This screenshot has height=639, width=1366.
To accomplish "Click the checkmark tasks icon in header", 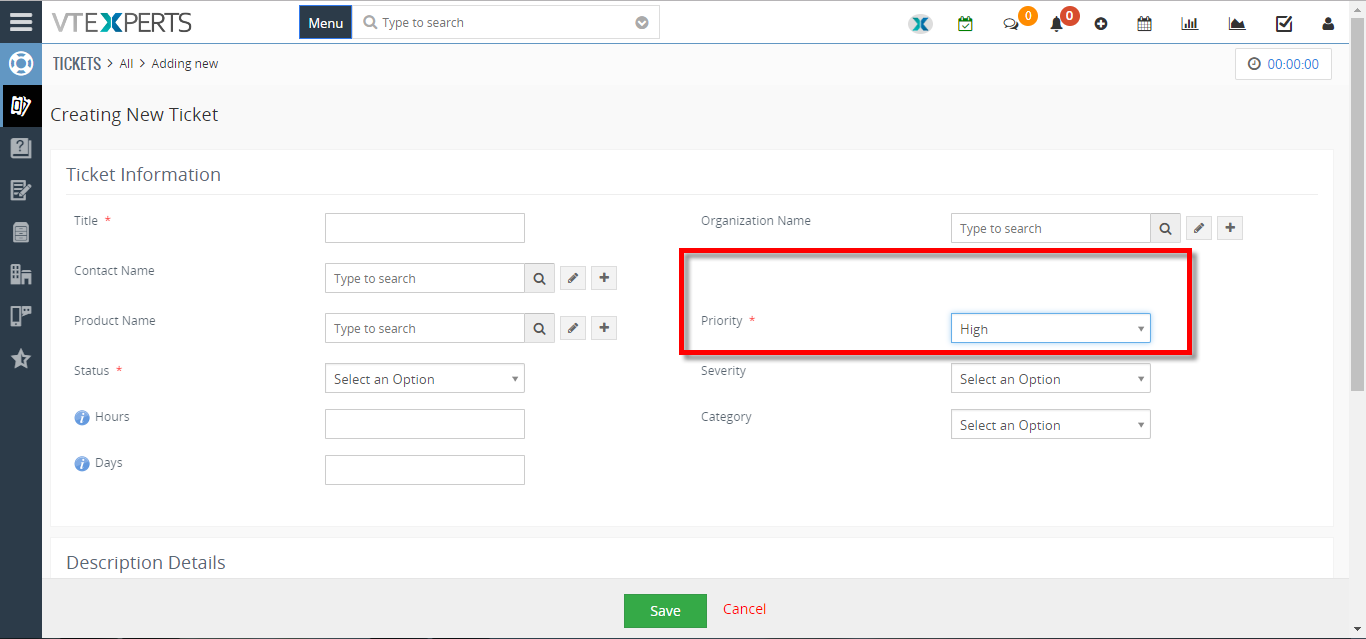I will click(x=1284, y=24).
